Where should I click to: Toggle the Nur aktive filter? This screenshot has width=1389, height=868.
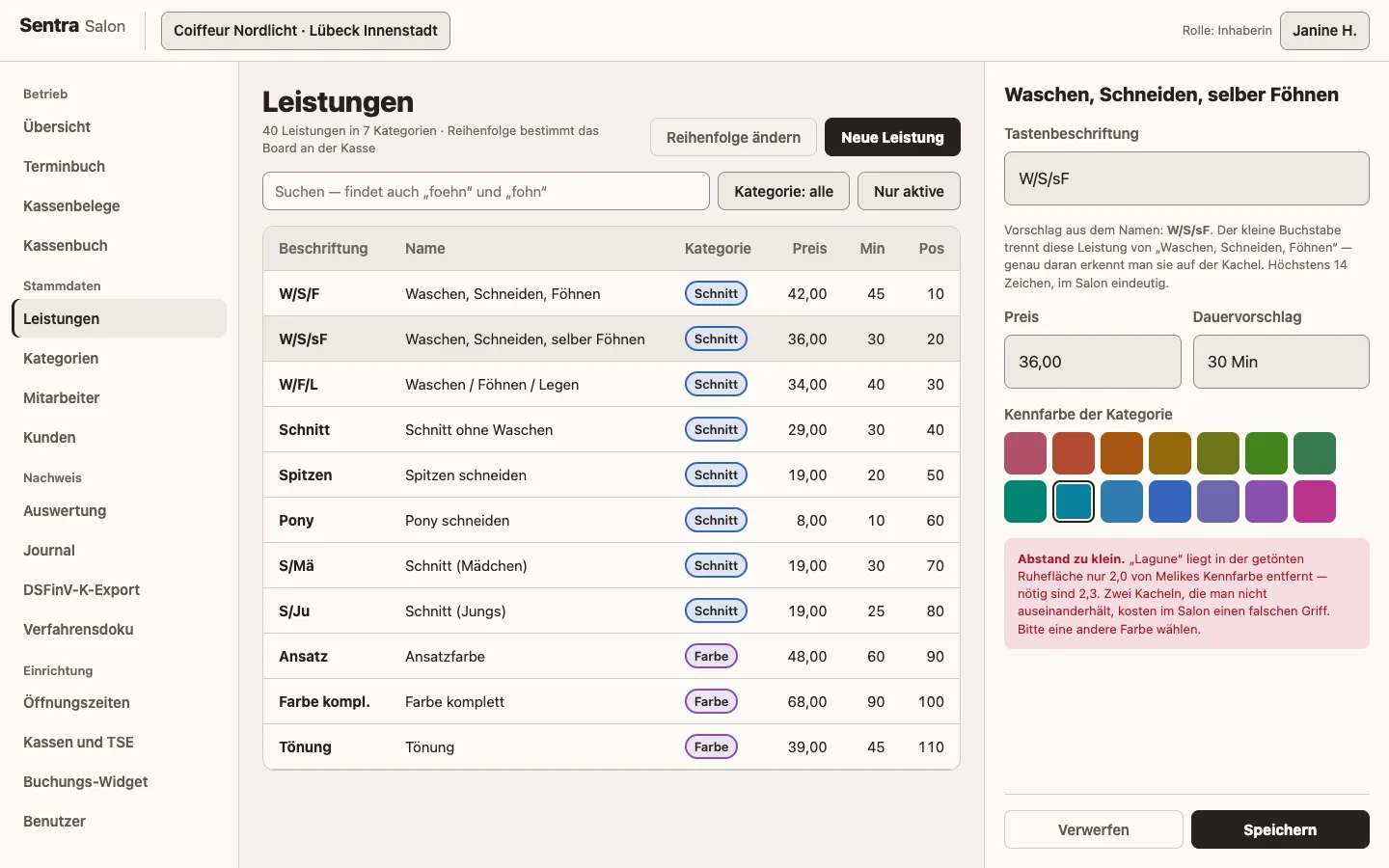click(909, 191)
